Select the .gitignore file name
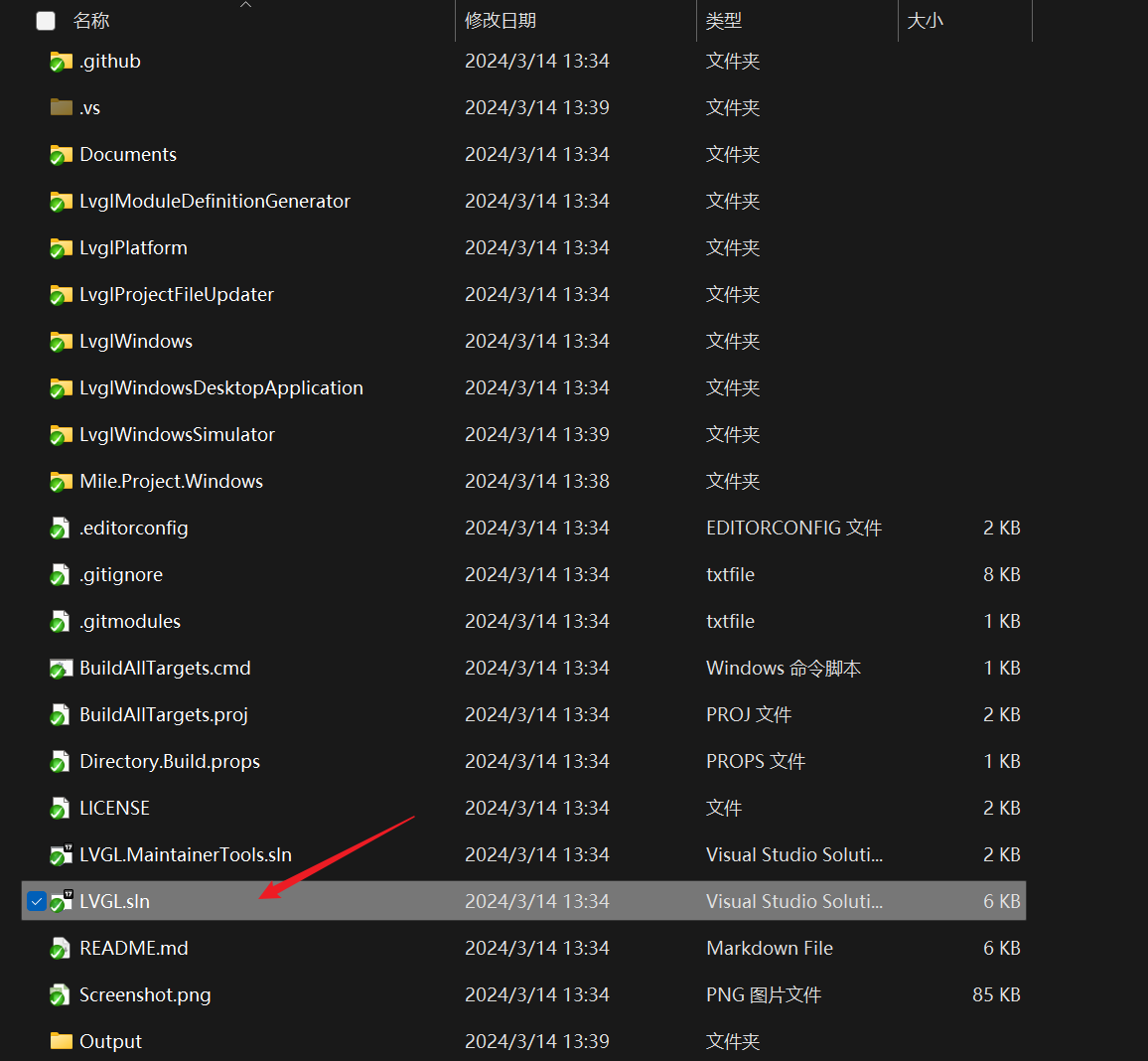1148x1061 pixels. pos(121,575)
